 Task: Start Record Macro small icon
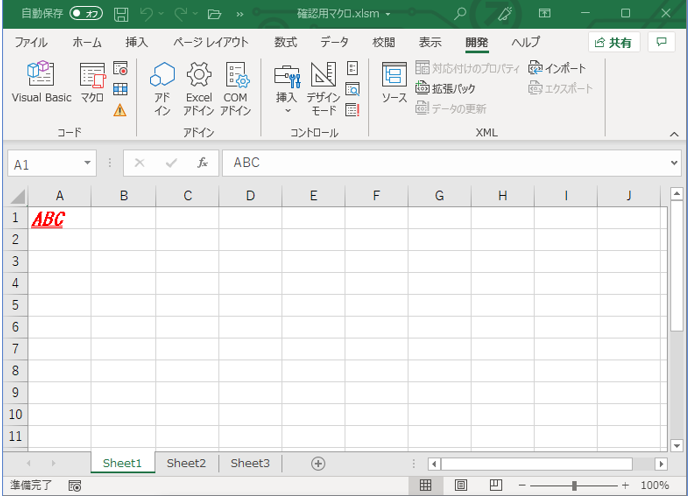pyautogui.click(x=120, y=68)
